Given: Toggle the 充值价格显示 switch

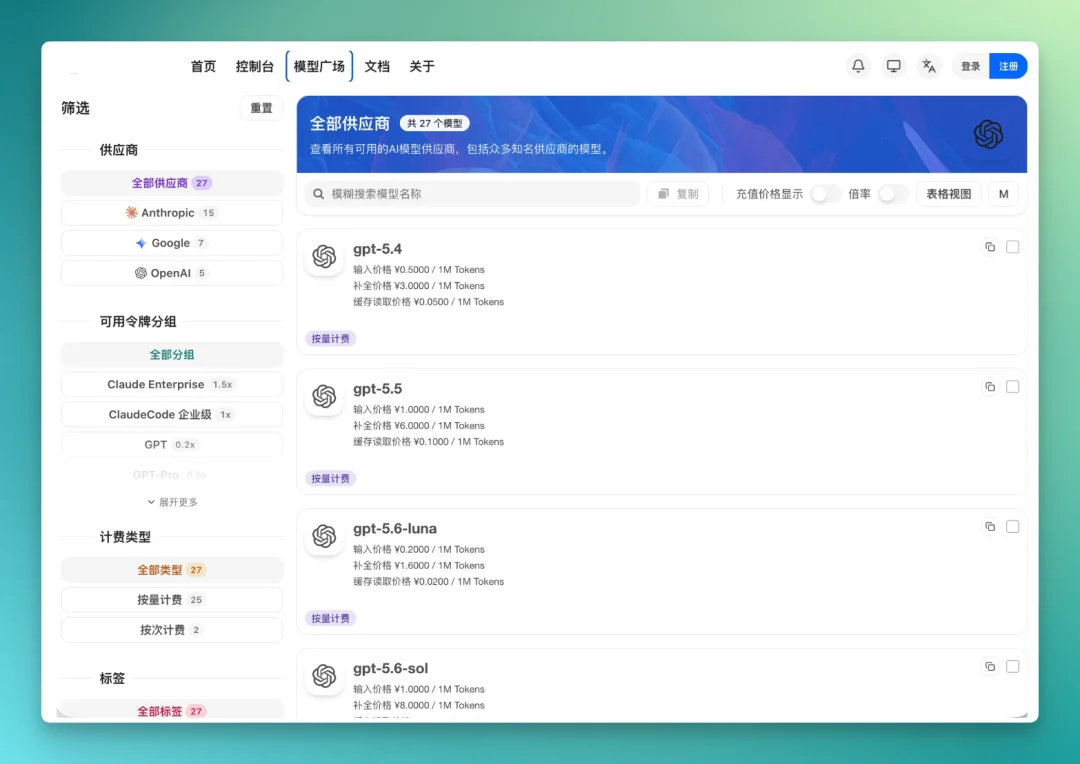Looking at the screenshot, I should click(x=825, y=194).
